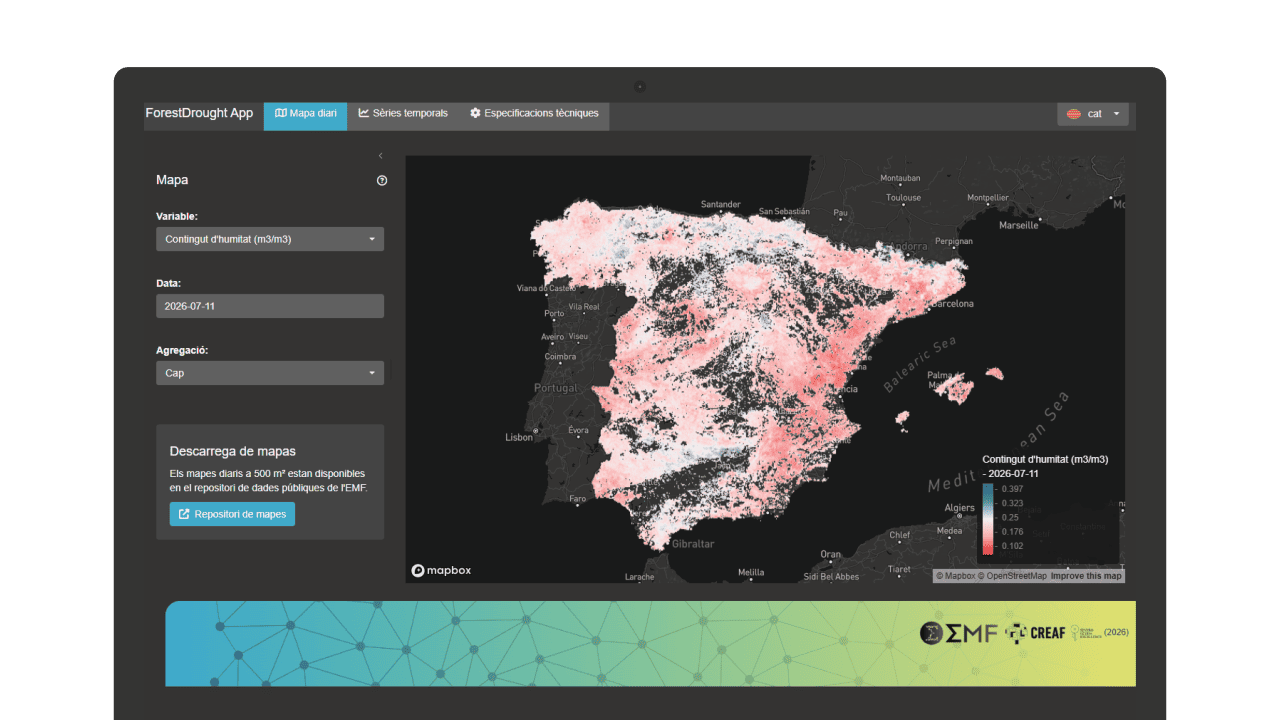The height and width of the screenshot is (720, 1280).
Task: Click the CREAF logo in the footer
Action: click(x=1035, y=632)
